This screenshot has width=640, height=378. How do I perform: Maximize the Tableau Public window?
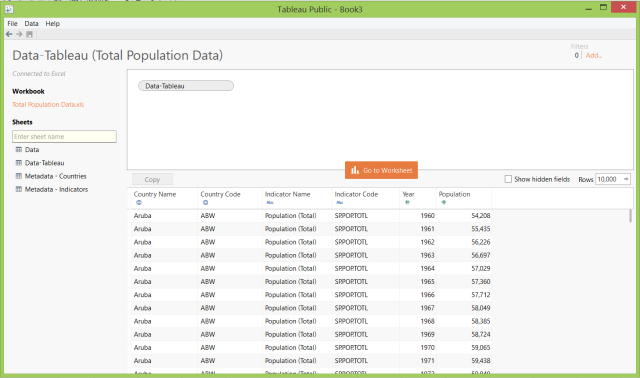(603, 7)
